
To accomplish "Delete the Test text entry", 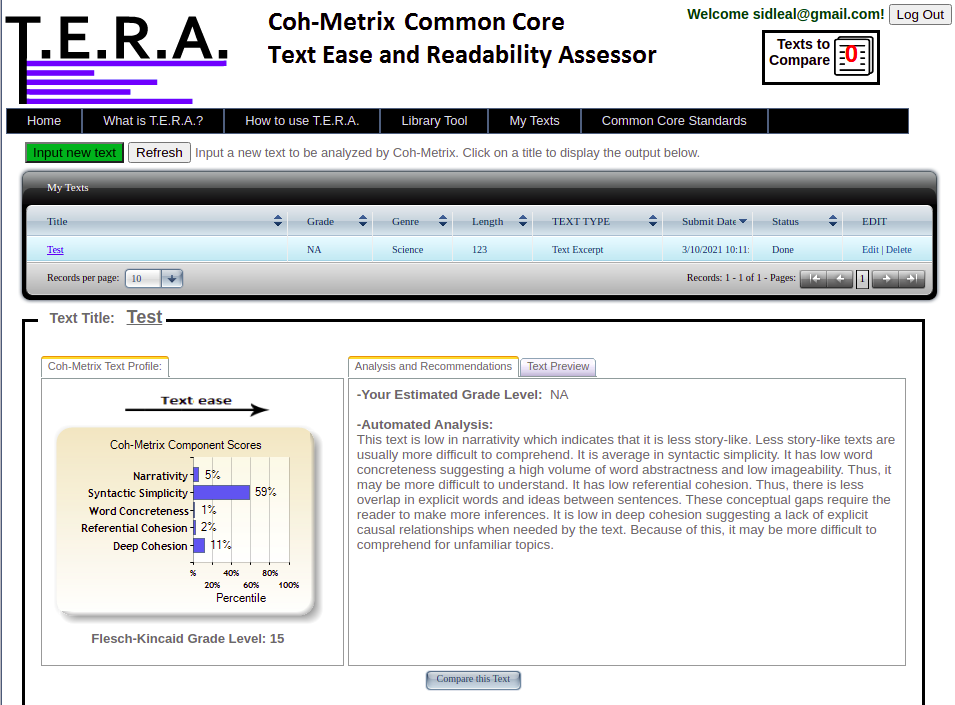I will [x=898, y=250].
